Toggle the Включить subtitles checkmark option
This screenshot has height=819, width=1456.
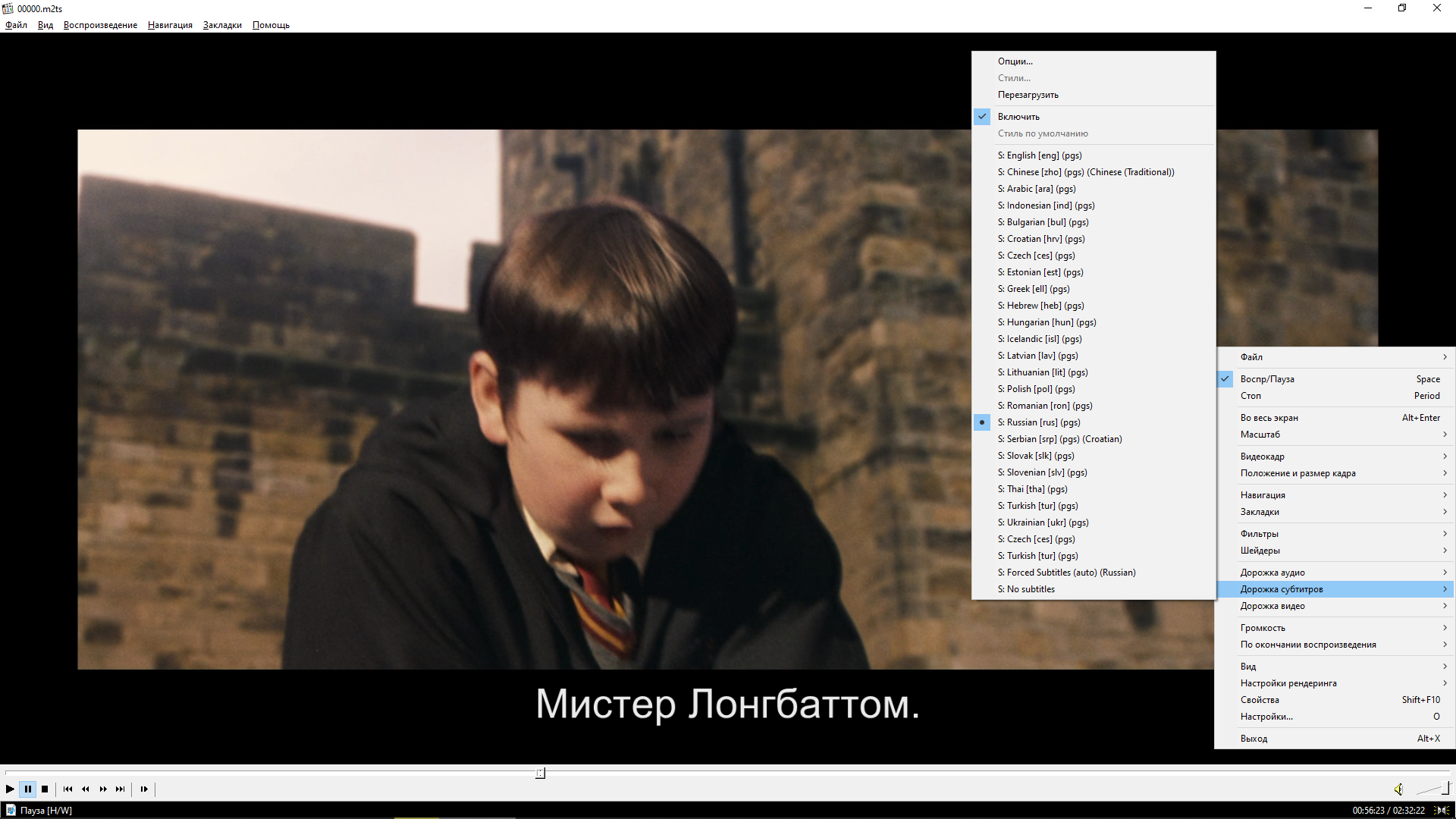click(x=1018, y=117)
